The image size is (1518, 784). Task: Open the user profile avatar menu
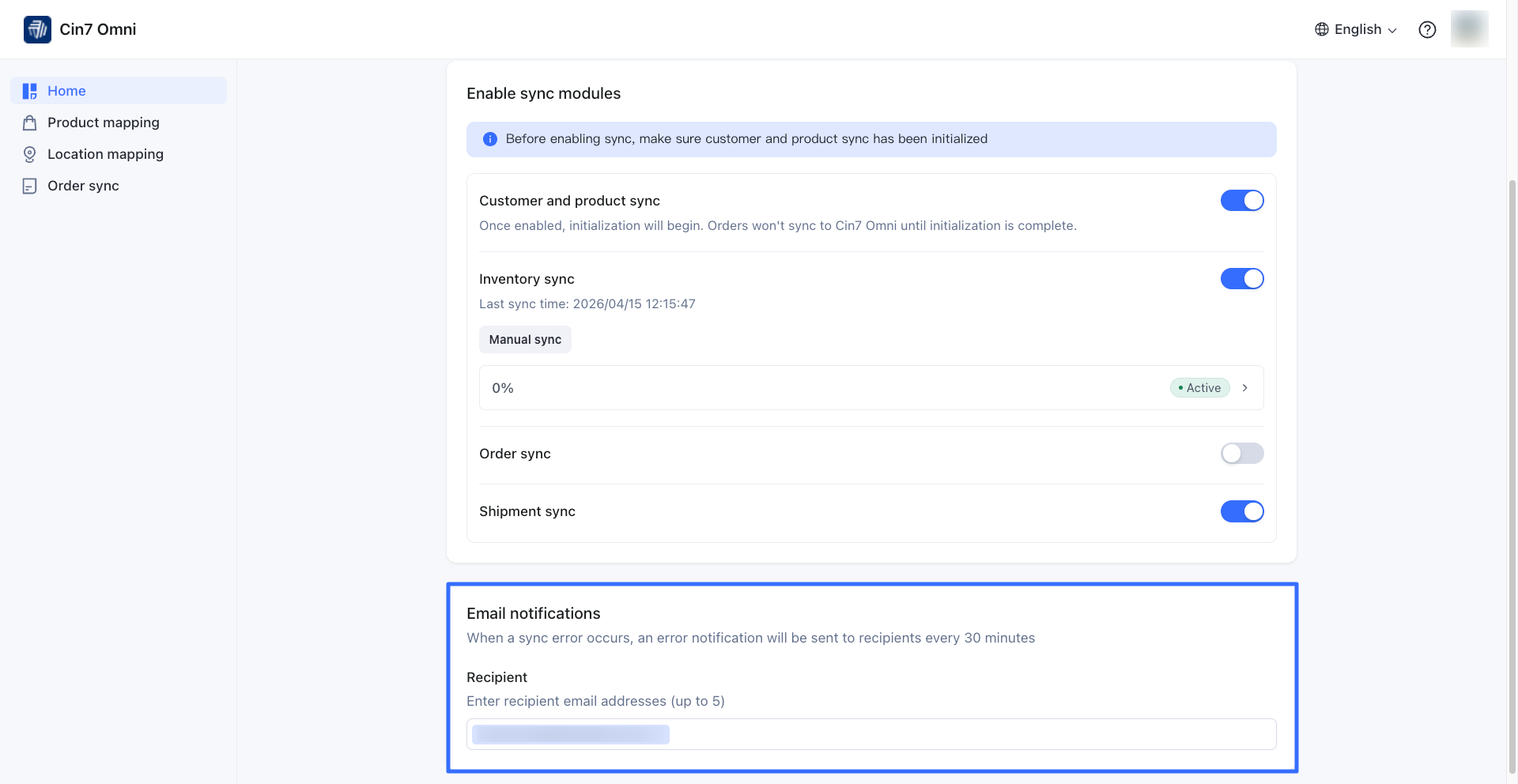(1469, 29)
